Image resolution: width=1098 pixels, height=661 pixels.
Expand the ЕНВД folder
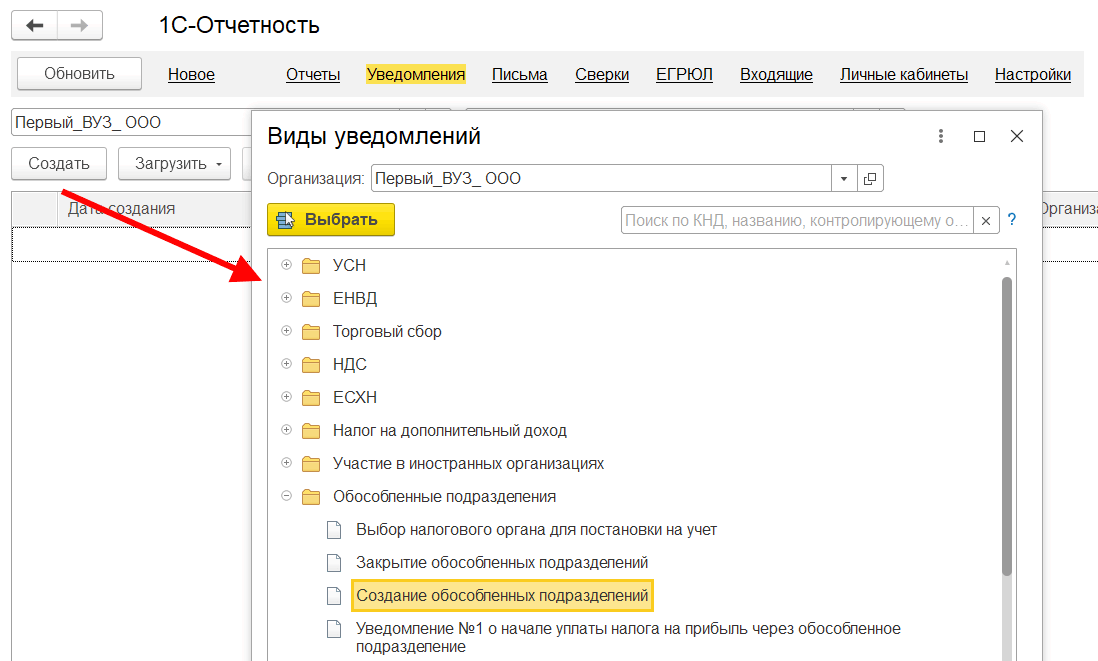pyautogui.click(x=286, y=298)
